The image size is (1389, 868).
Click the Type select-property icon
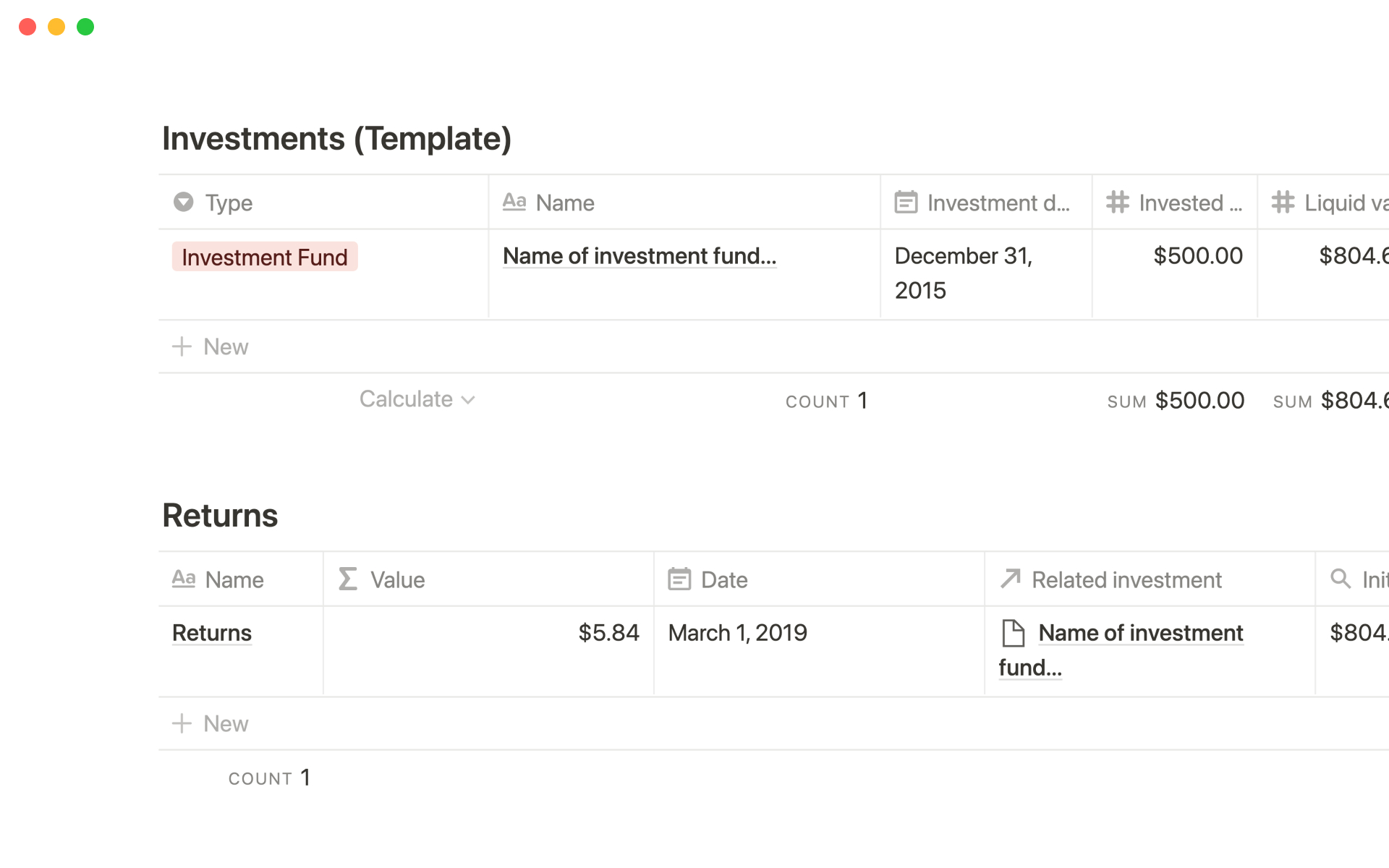tap(184, 202)
